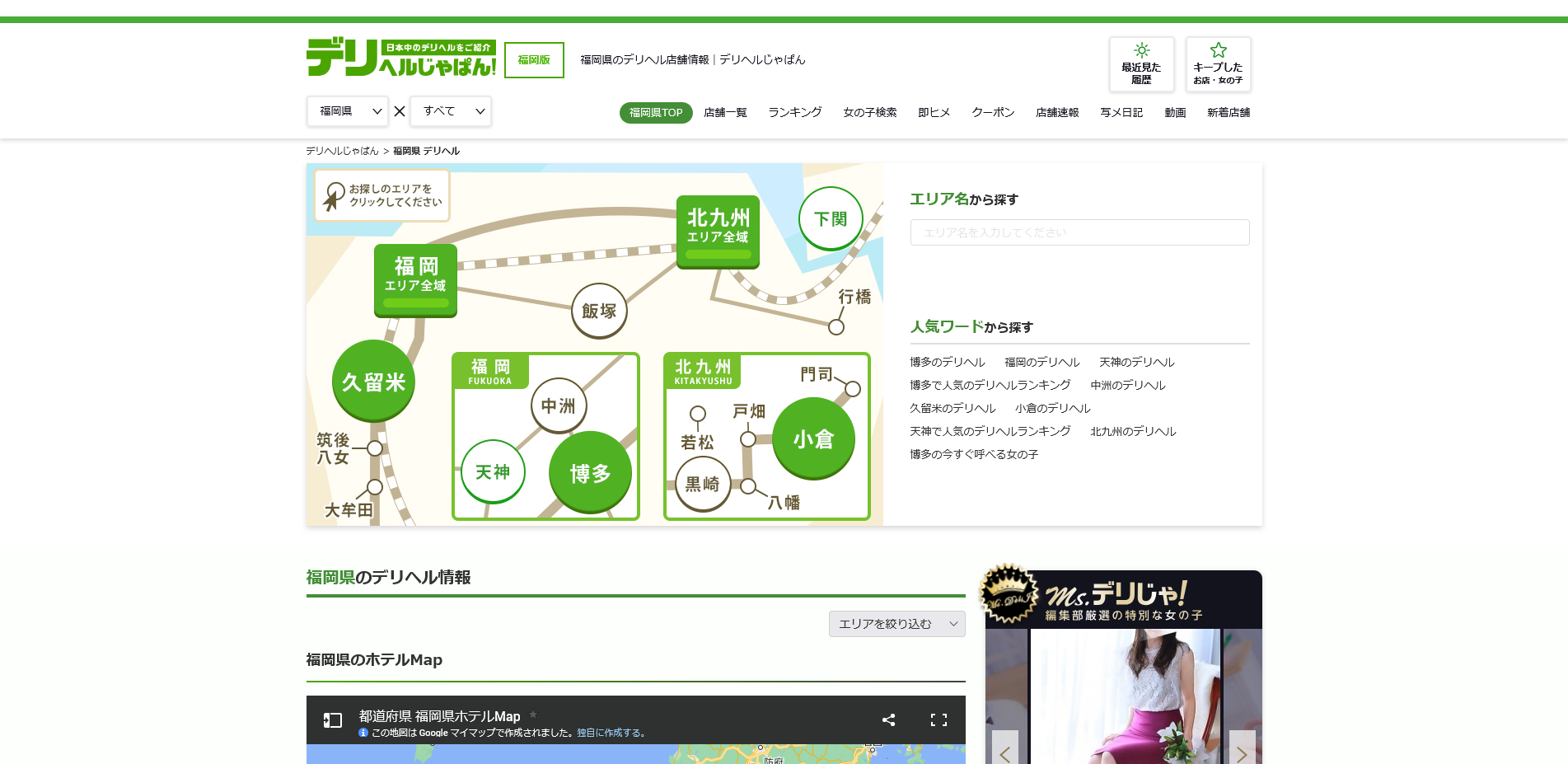Toggle the hotel map sidebar panel icon
Screen dimensions: 1568x764
pyautogui.click(x=333, y=720)
